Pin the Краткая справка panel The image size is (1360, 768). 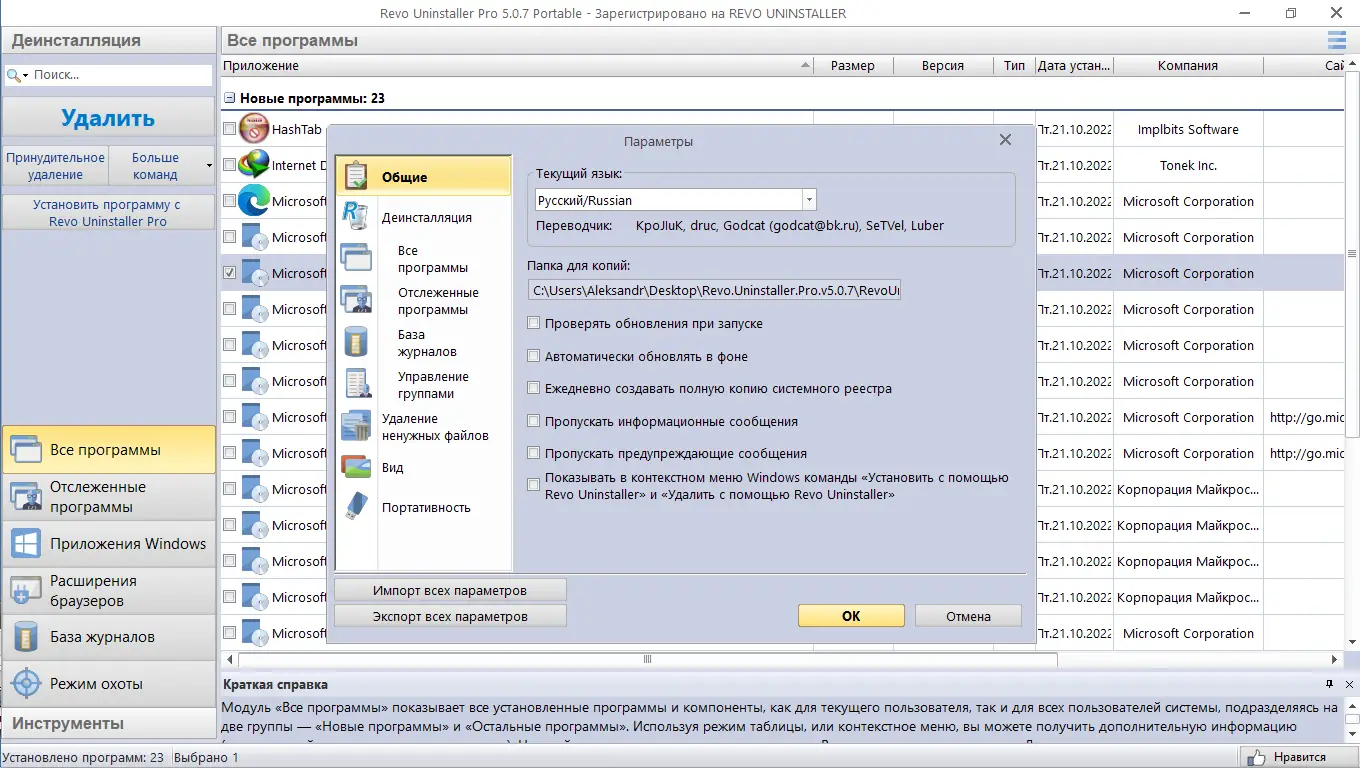(1329, 684)
